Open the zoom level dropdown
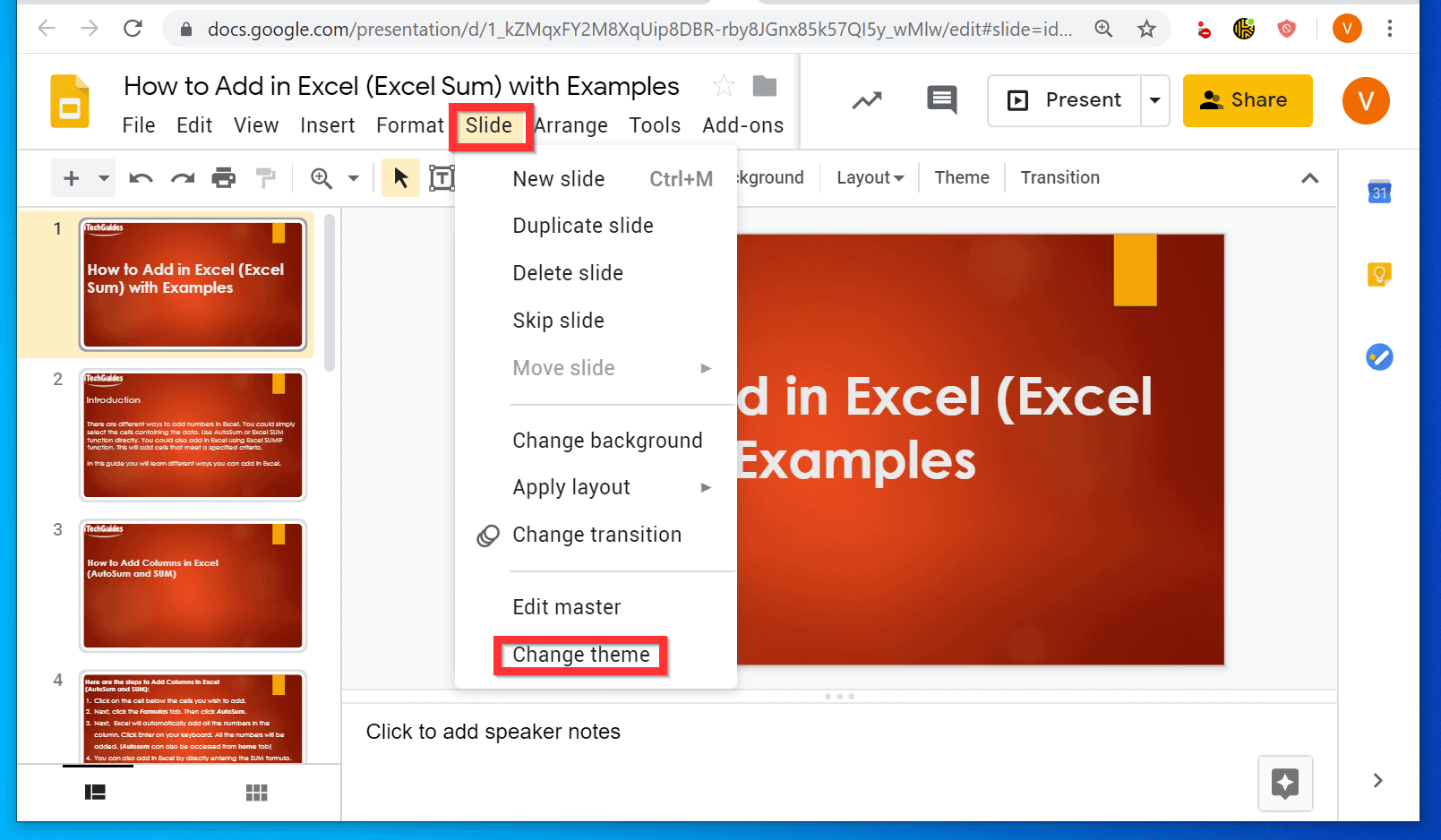 tap(352, 177)
